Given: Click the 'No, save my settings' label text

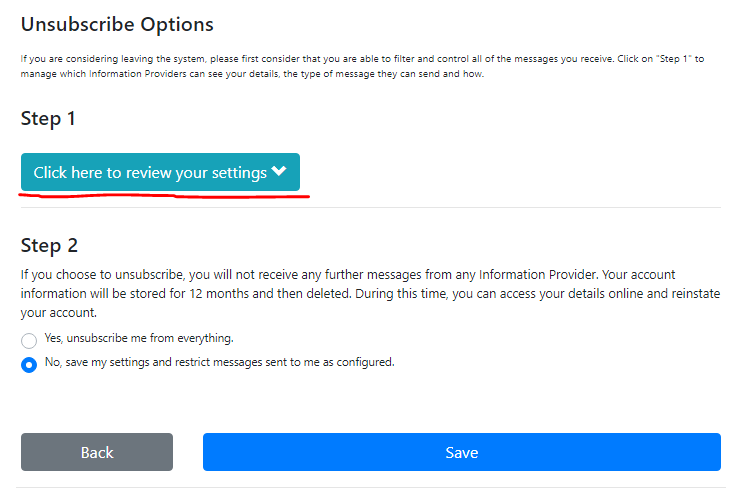Looking at the screenshot, I should click(219, 363).
